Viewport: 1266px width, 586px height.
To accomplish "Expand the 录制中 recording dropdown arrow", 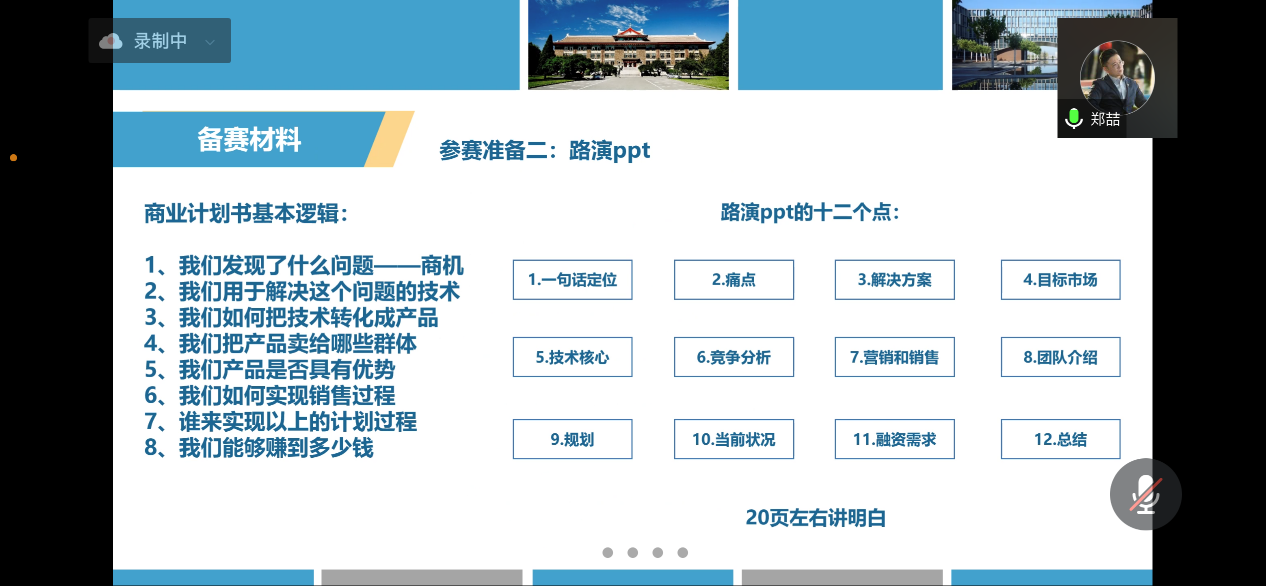I will click(x=209, y=42).
